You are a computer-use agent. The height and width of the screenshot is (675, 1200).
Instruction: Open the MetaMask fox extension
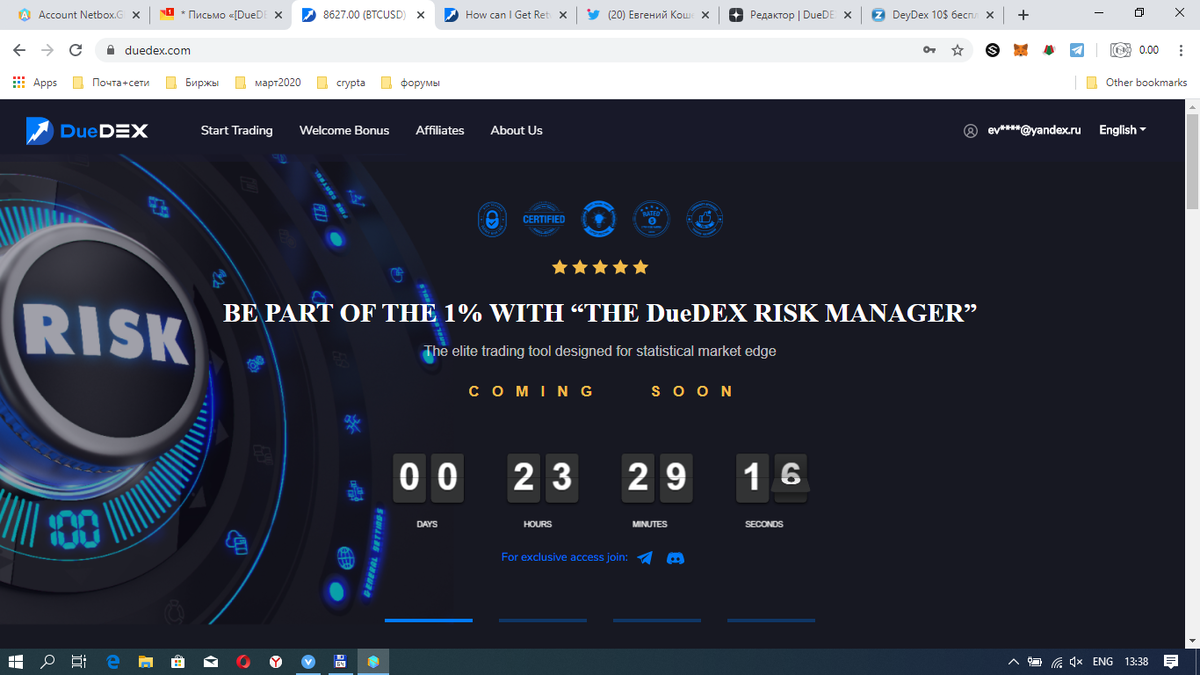point(1021,50)
